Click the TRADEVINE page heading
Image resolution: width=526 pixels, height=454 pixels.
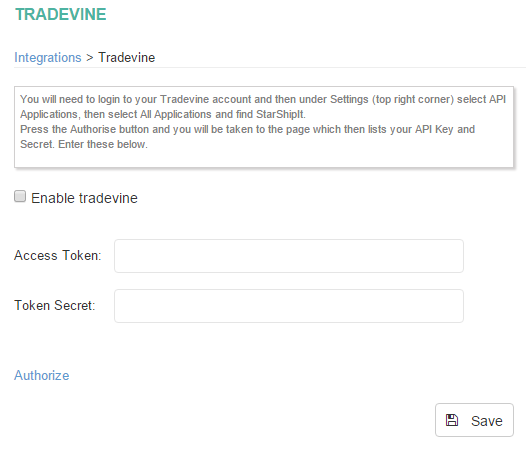[61, 14]
